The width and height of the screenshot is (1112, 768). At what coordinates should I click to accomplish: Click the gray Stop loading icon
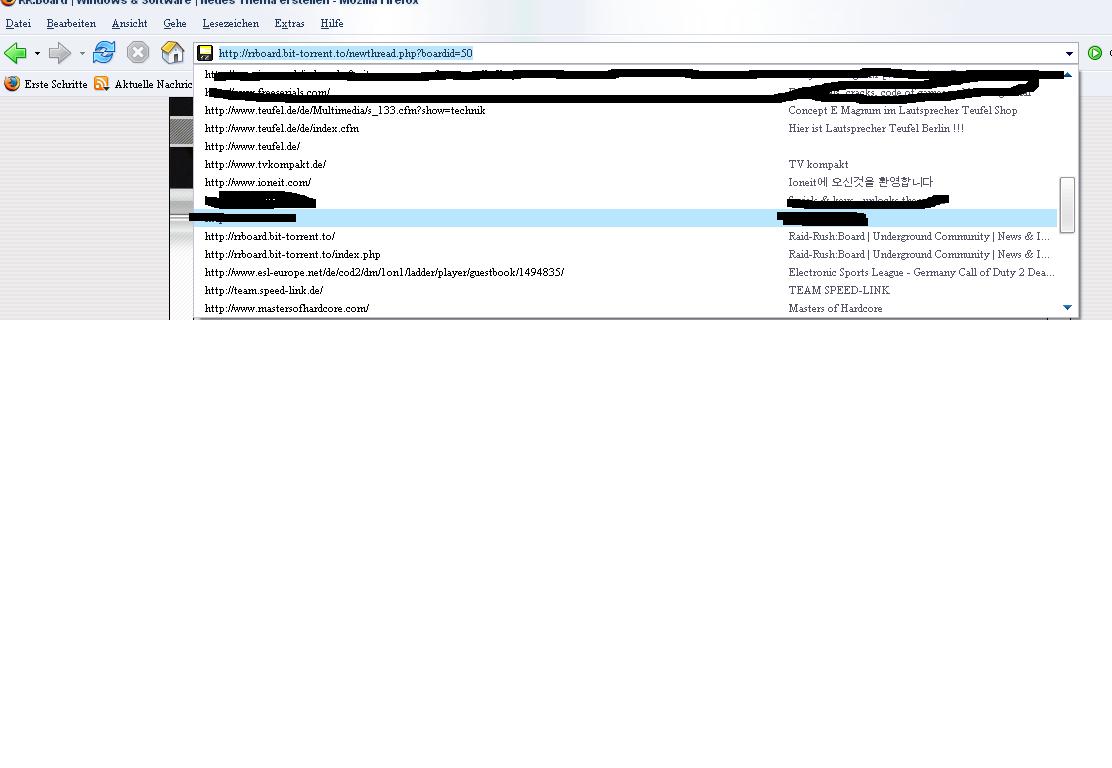point(138,52)
